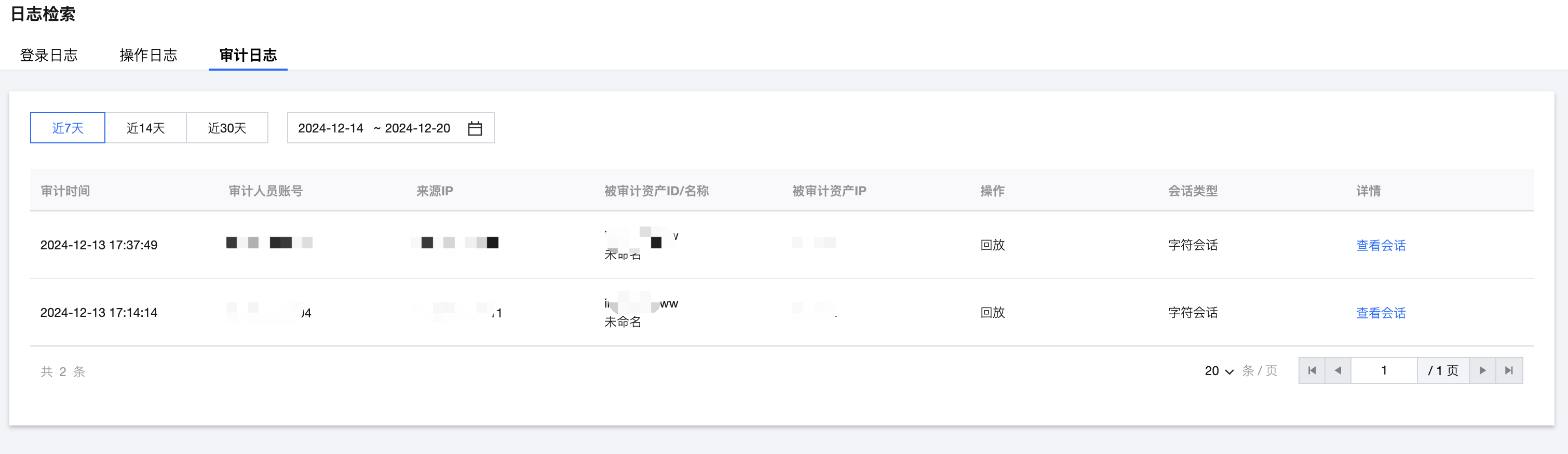Click the 会话类型 column header
The height and width of the screenshot is (454, 1568).
[1193, 191]
